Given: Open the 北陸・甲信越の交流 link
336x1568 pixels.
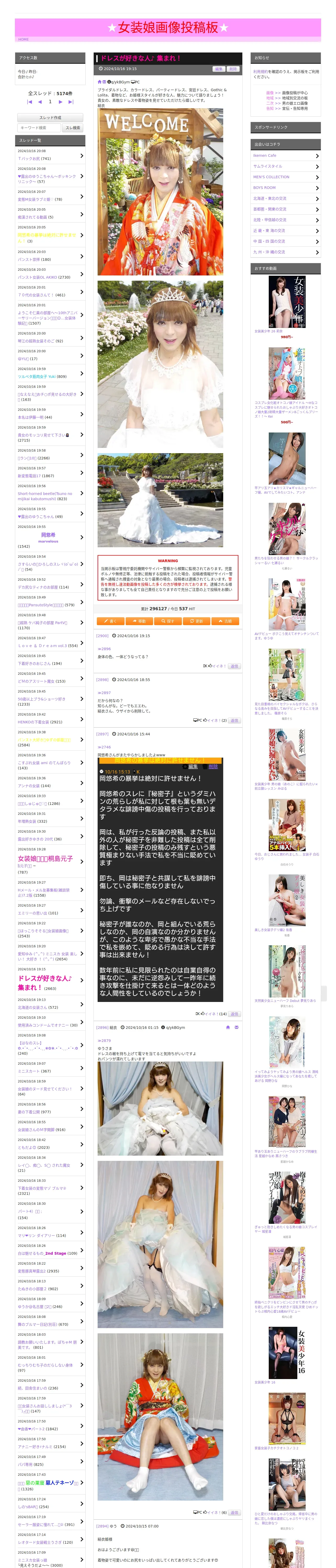Looking at the screenshot, I should pyautogui.click(x=270, y=220).
